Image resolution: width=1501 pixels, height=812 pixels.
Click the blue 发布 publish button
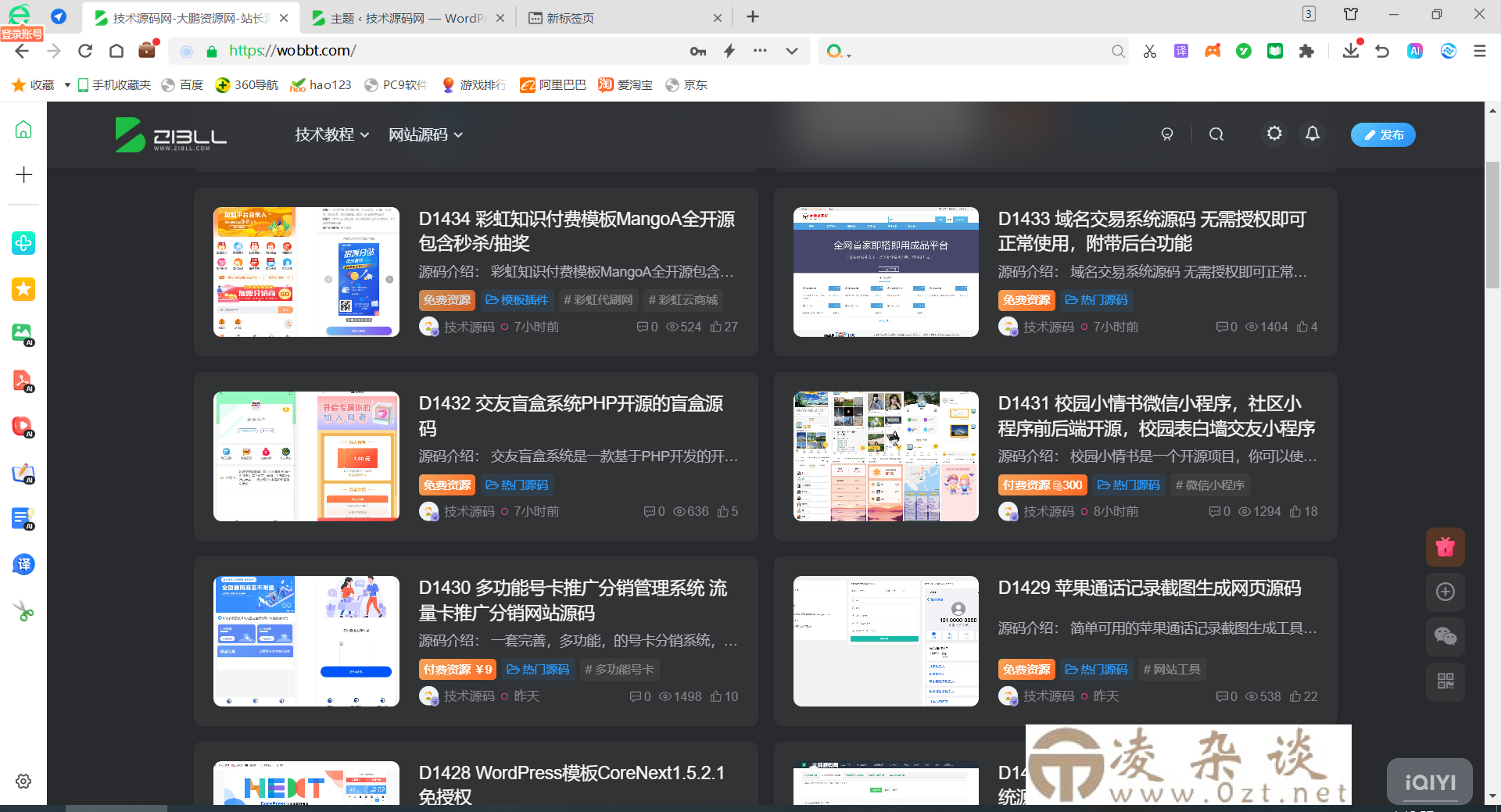(1383, 134)
